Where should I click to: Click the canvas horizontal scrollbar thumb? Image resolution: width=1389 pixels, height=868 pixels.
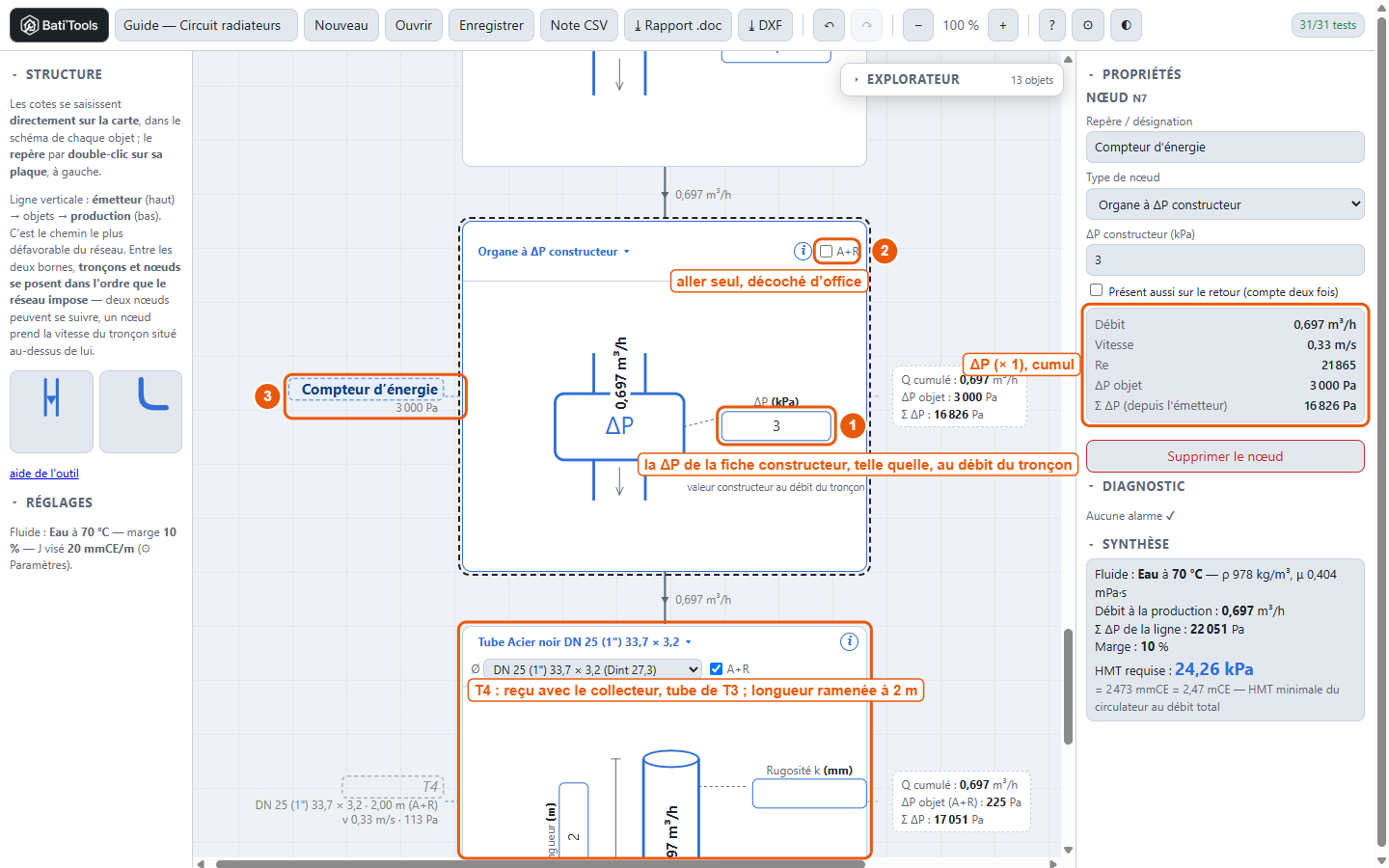tap(540, 863)
